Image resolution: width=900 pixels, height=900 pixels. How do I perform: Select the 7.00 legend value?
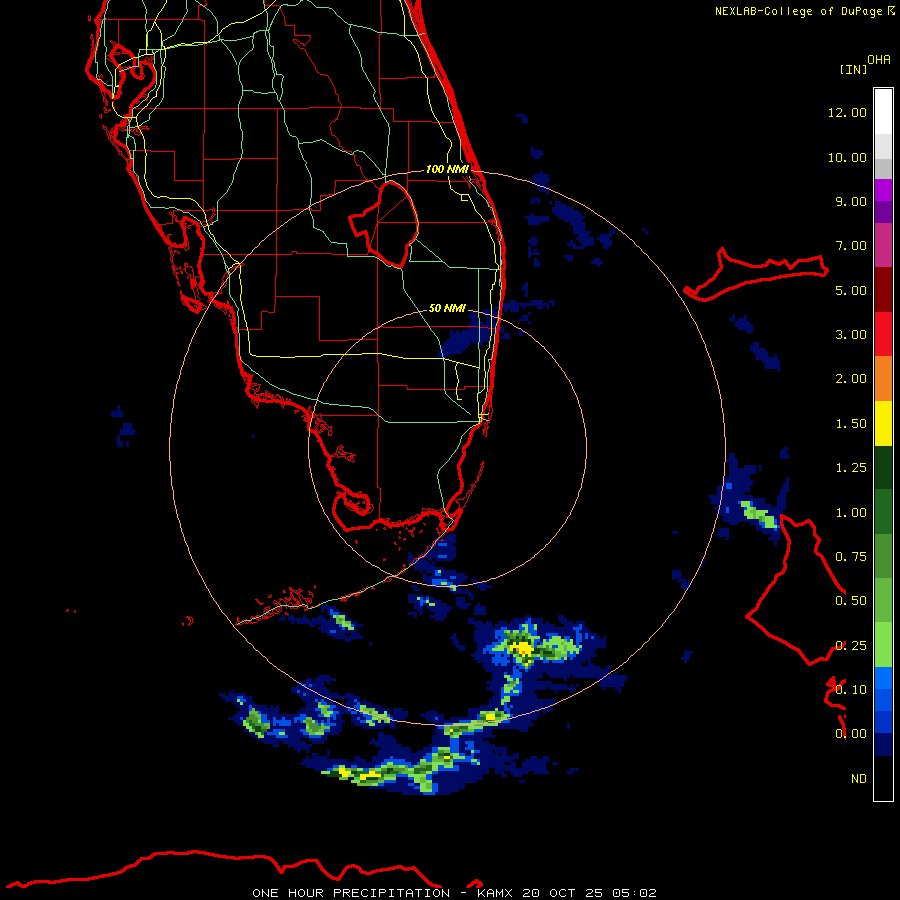coord(851,246)
